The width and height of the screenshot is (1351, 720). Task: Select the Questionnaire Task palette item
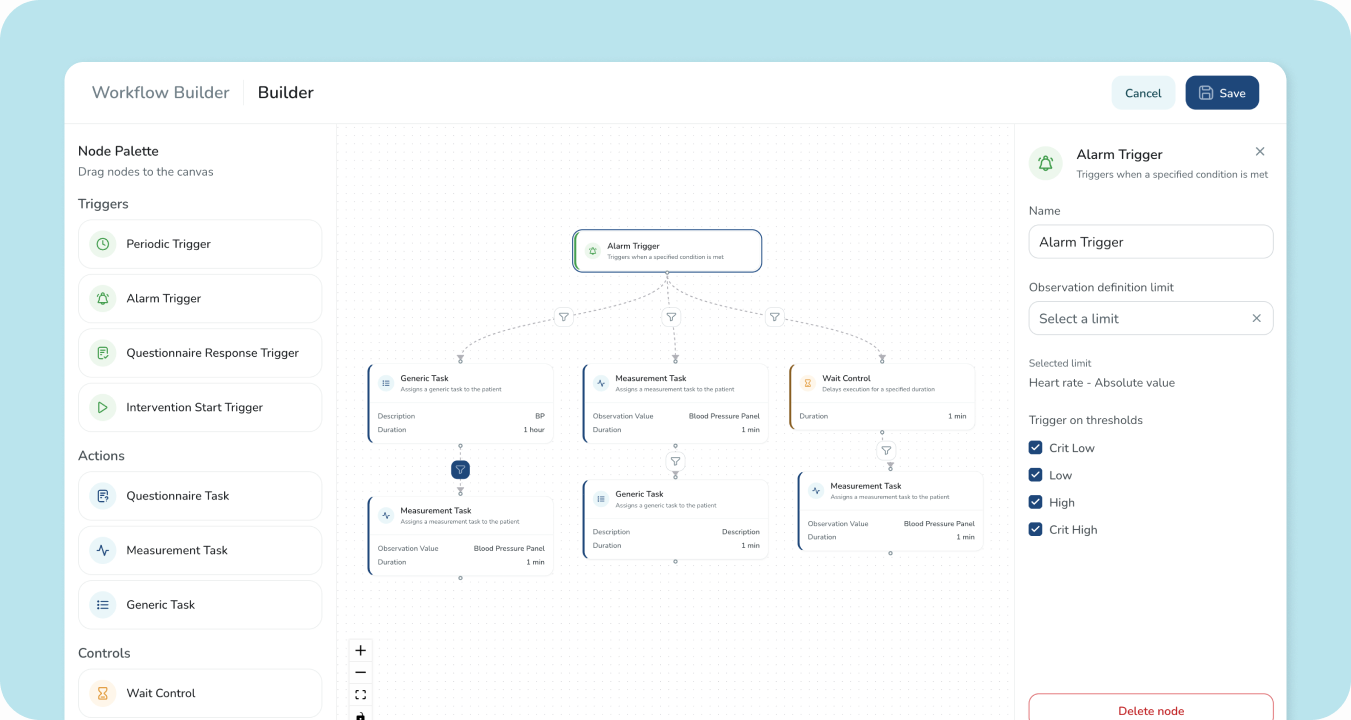[x=200, y=496]
